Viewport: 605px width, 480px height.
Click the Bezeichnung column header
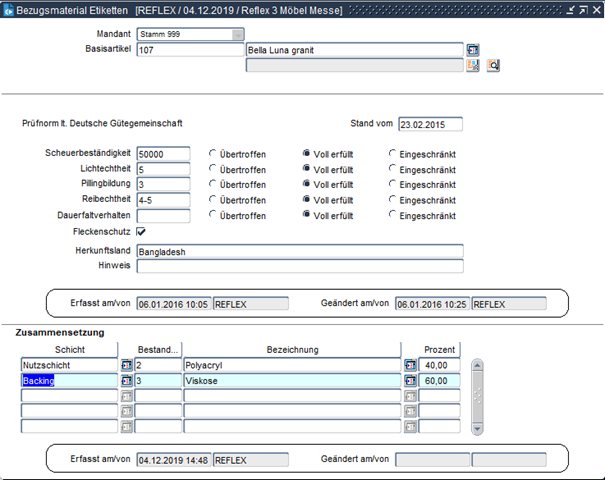[x=292, y=350]
